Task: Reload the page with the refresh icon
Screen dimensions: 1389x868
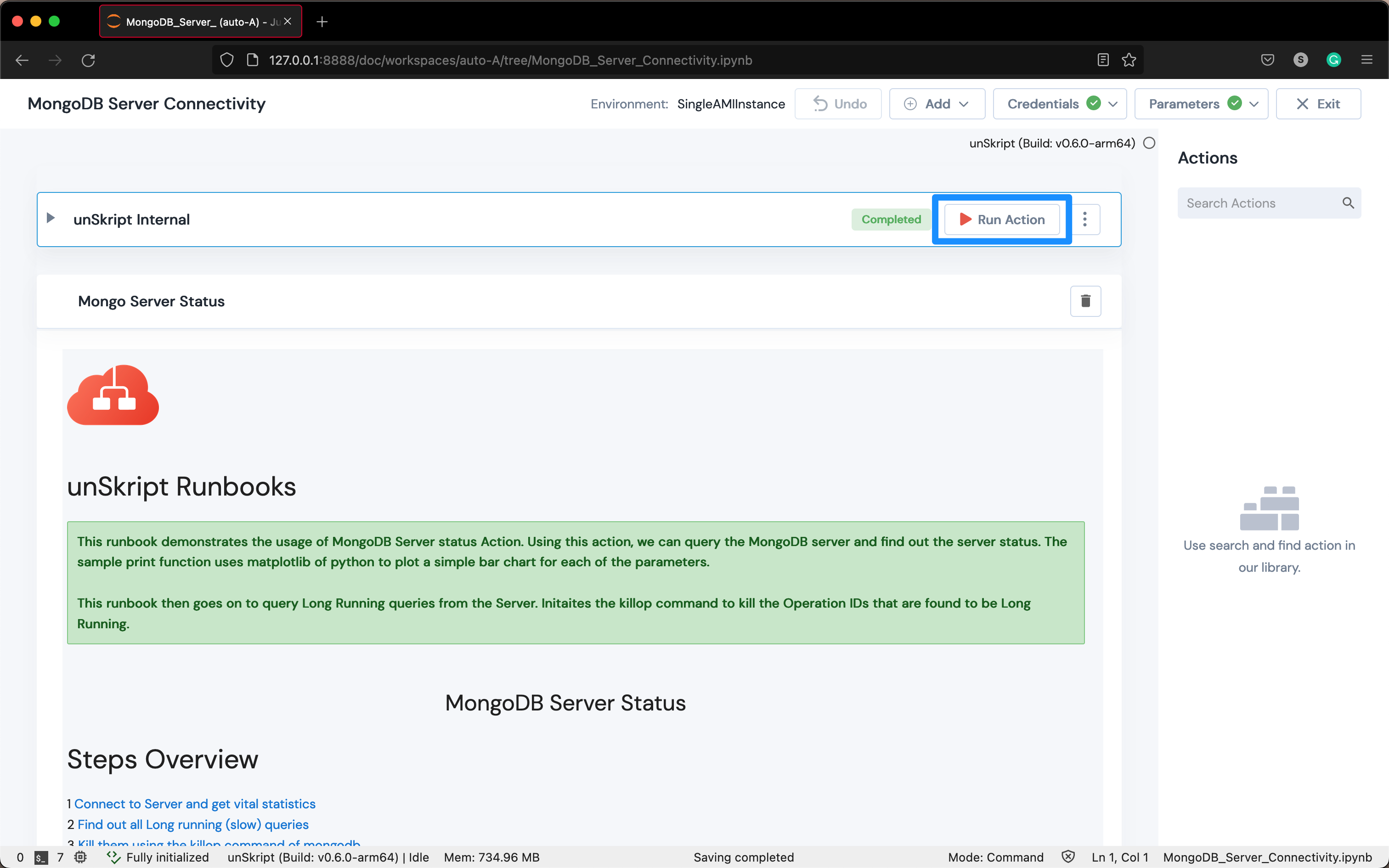Action: [x=88, y=60]
